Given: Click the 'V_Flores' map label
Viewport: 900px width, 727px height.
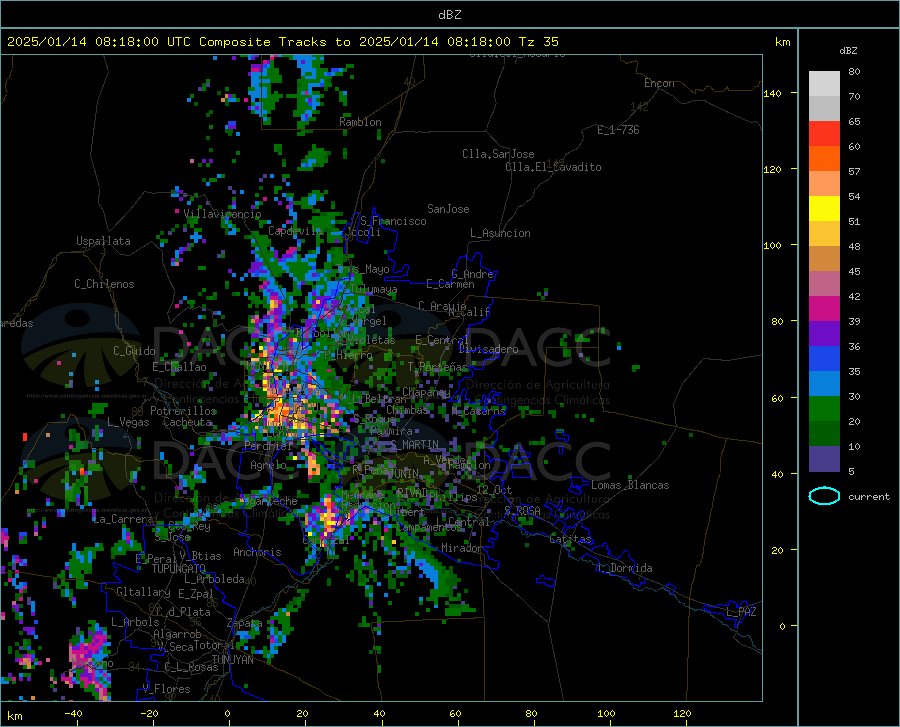Looking at the screenshot, I should 166,689.
